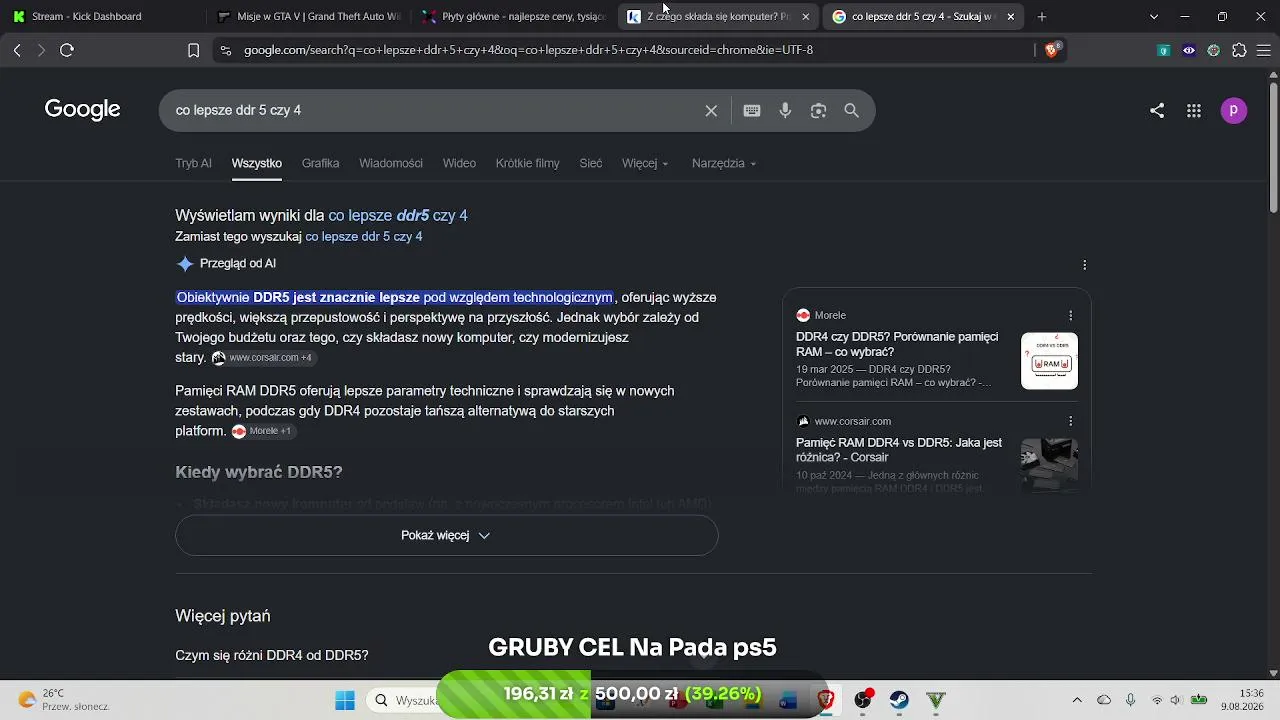The image size is (1280, 720).
Task: Open the Narzędzia tools dropdown
Action: pyautogui.click(x=724, y=163)
